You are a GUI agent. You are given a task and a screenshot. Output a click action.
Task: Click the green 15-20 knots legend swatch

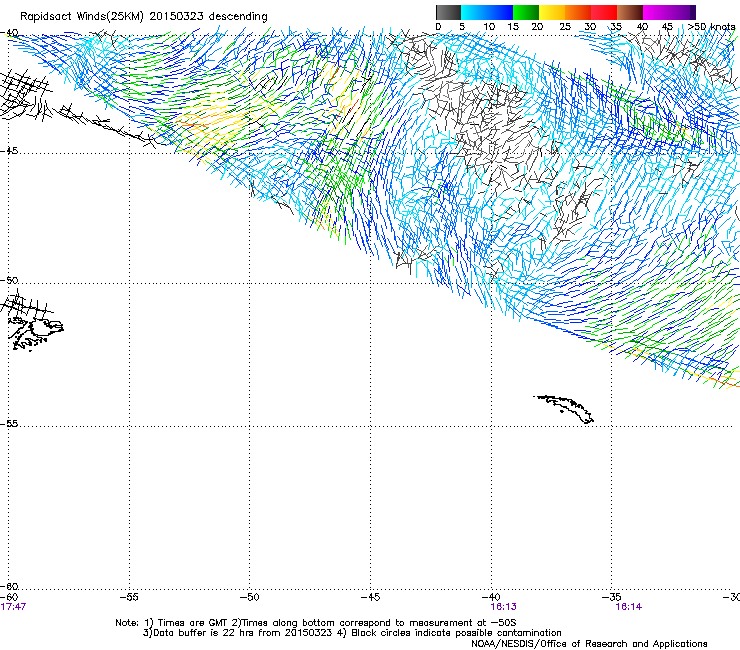click(526, 12)
